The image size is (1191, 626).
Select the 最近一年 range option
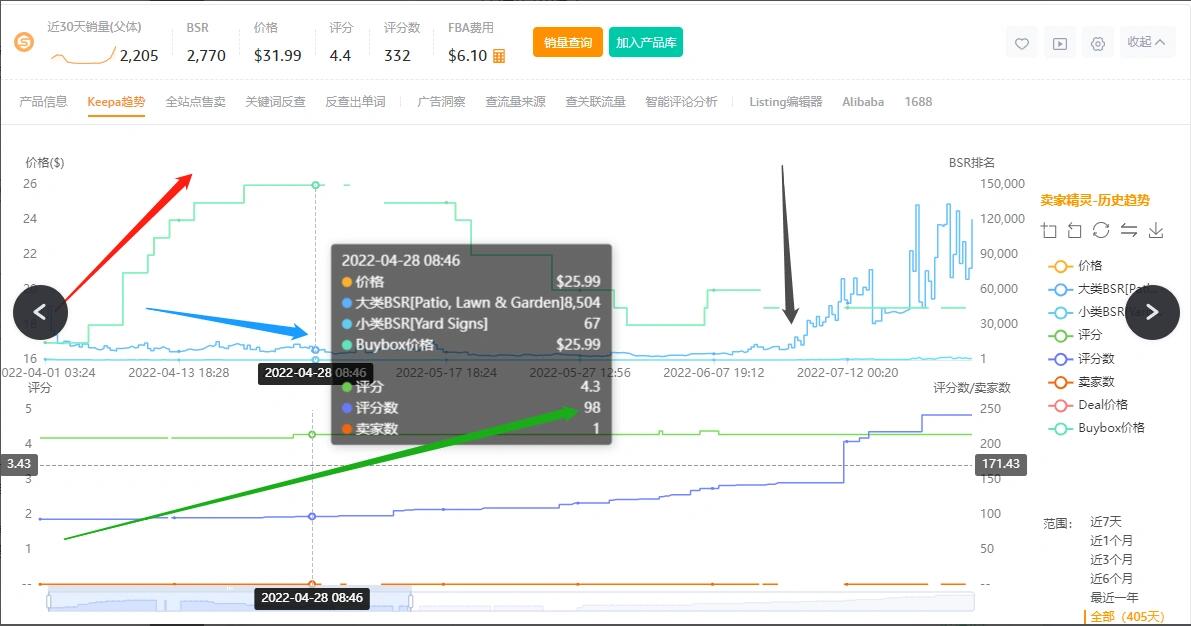point(1114,598)
